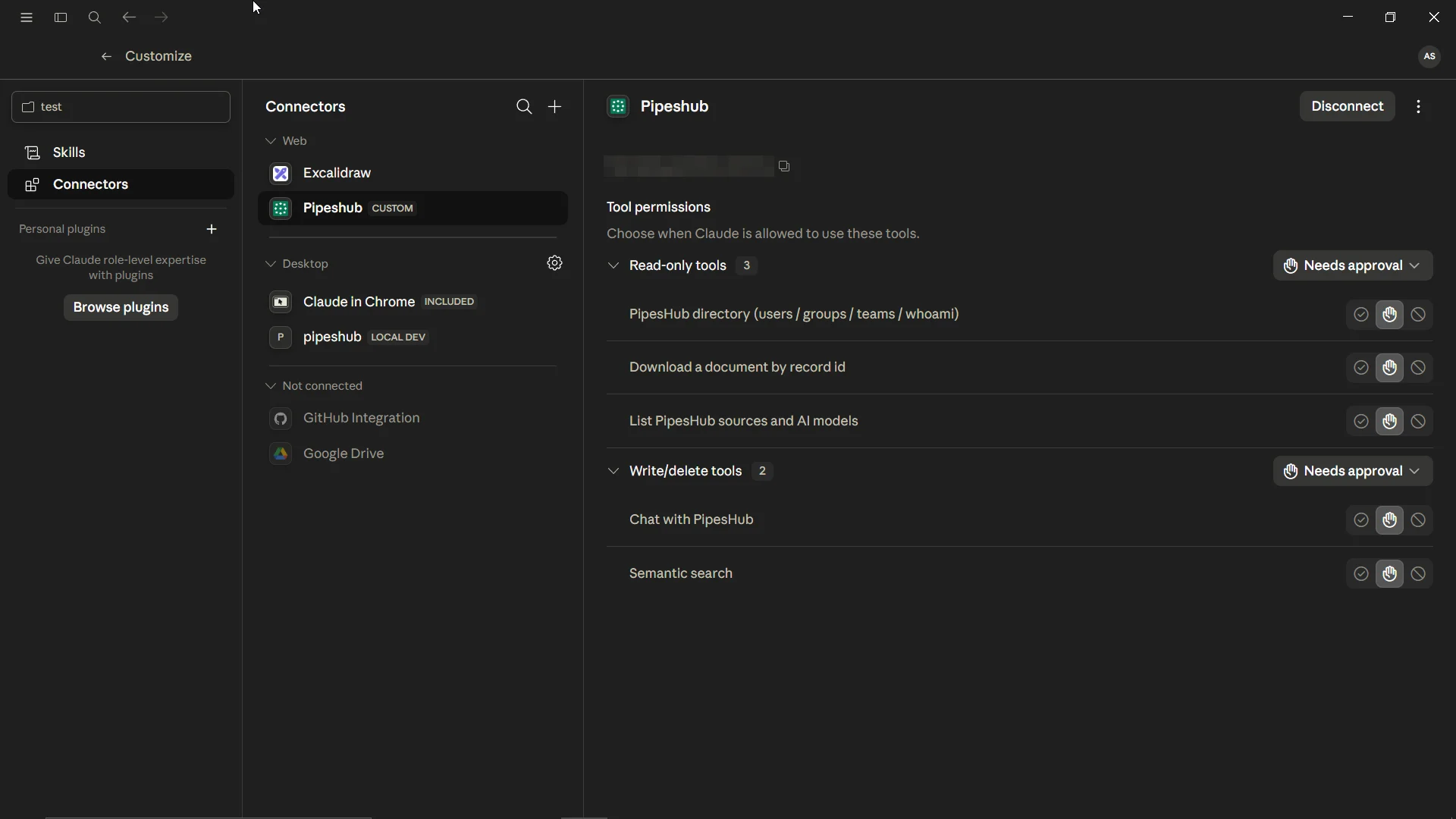This screenshot has width=1456, height=819.
Task: Click Download a document by record id text
Action: point(737,368)
